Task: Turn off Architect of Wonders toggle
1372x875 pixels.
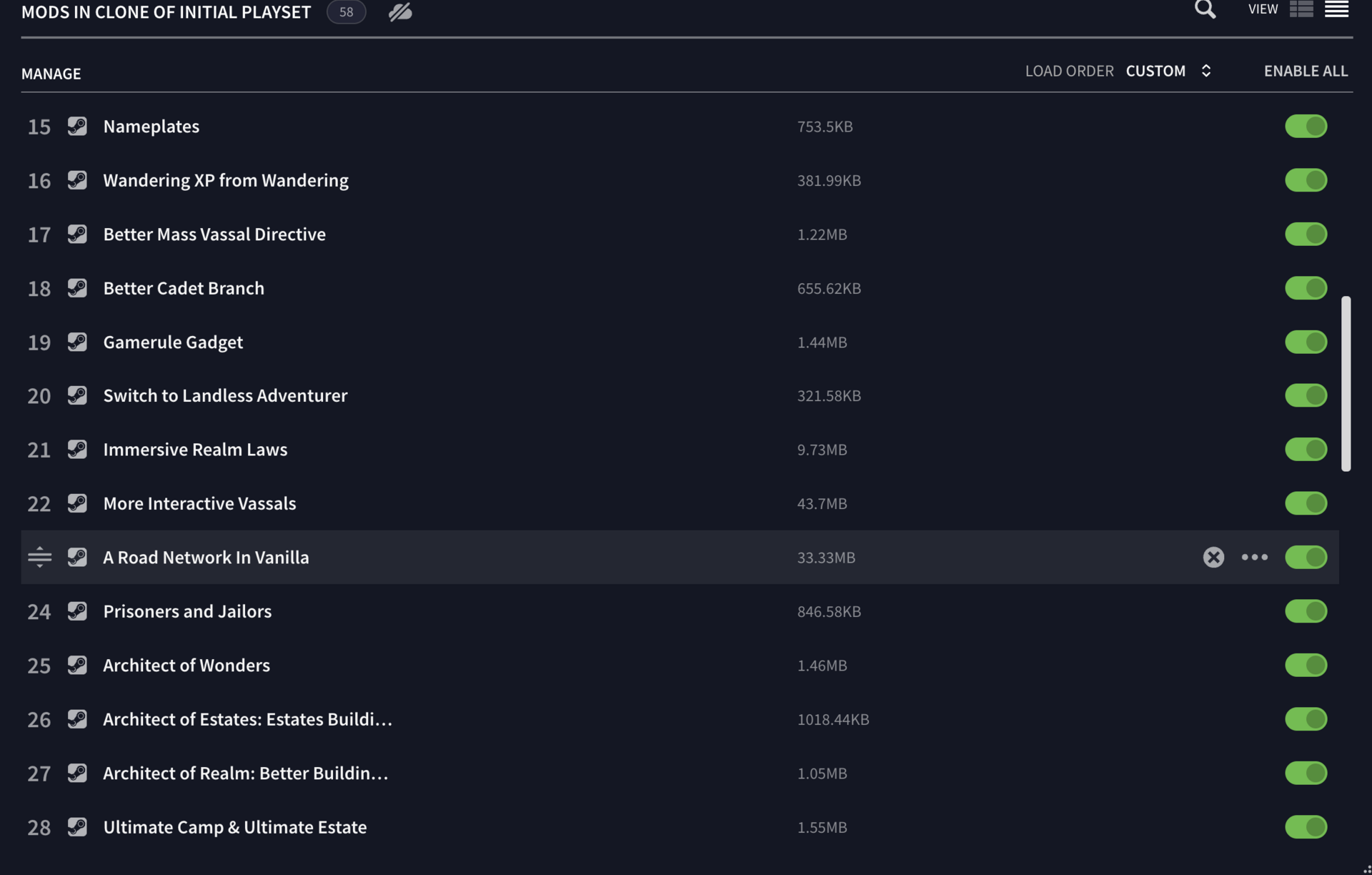Action: pyautogui.click(x=1306, y=665)
